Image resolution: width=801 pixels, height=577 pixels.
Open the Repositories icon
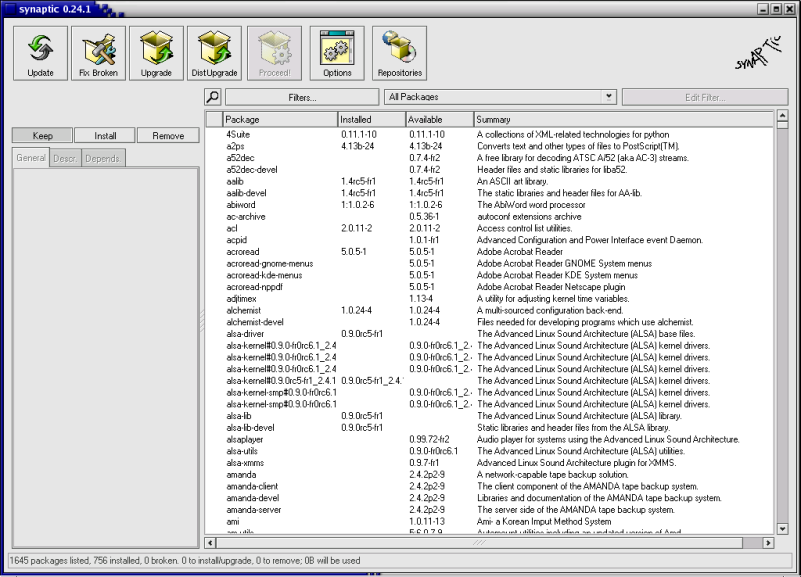(x=399, y=54)
